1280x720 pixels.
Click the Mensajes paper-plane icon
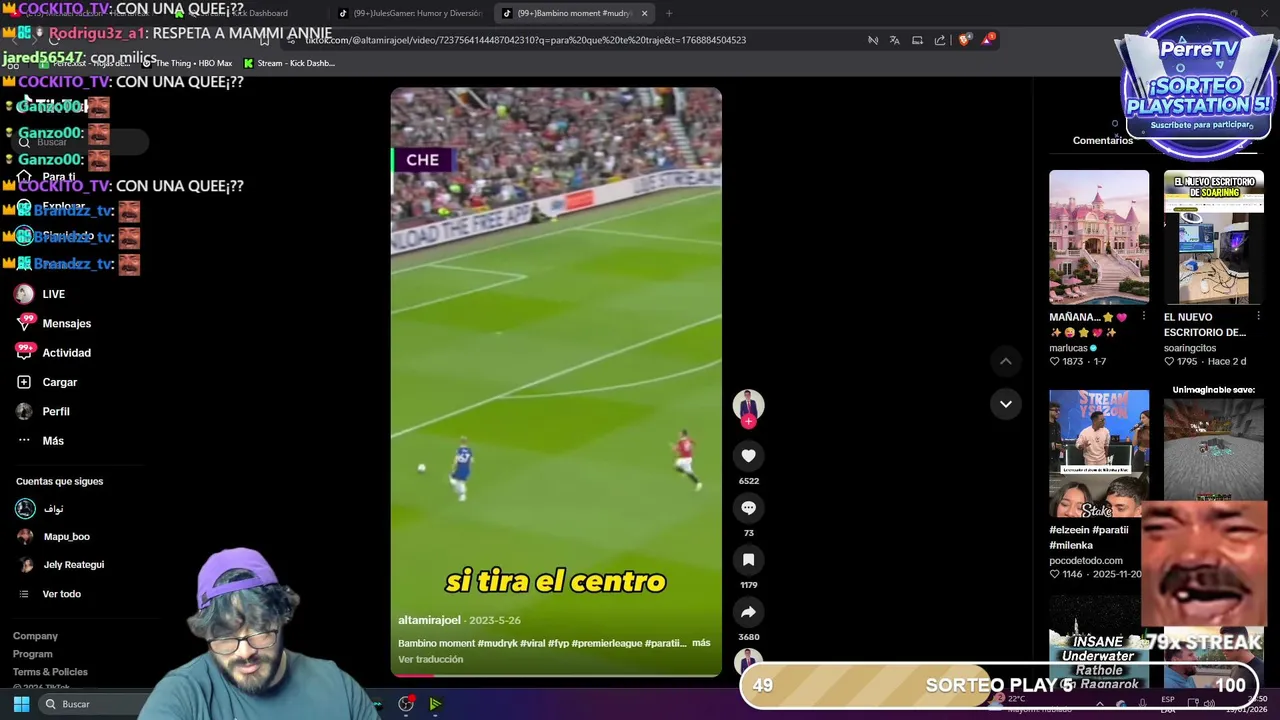[x=24, y=323]
